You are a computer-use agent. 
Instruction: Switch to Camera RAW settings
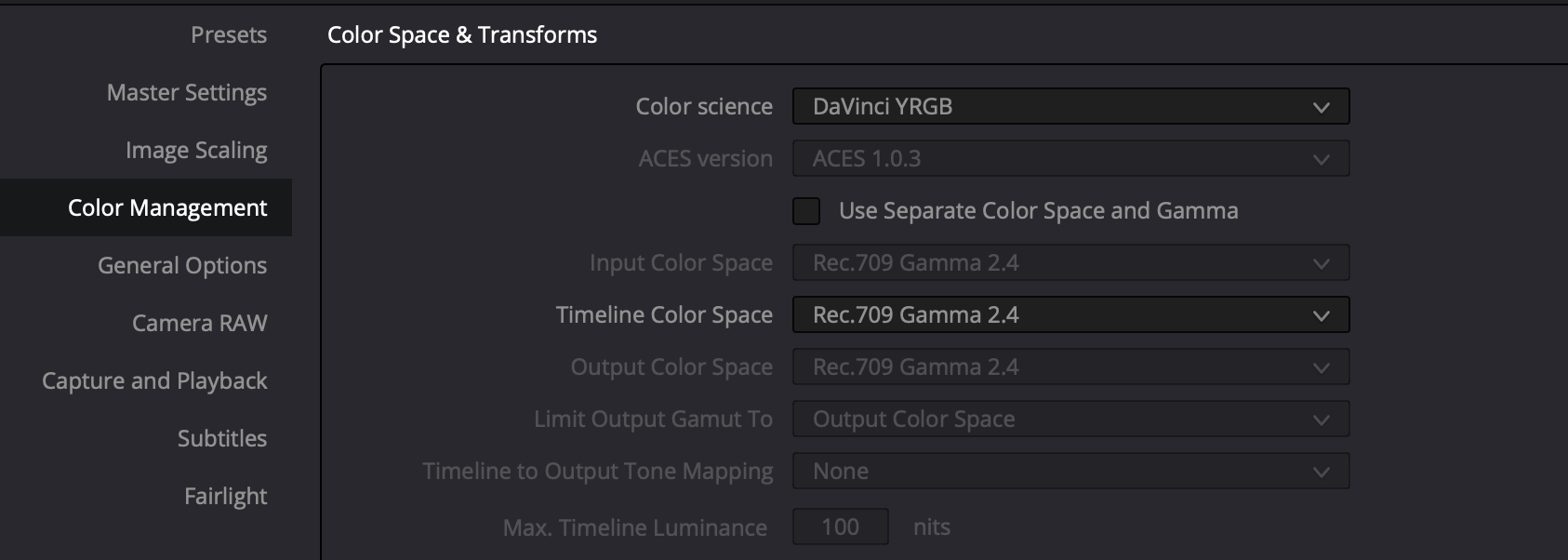(199, 323)
